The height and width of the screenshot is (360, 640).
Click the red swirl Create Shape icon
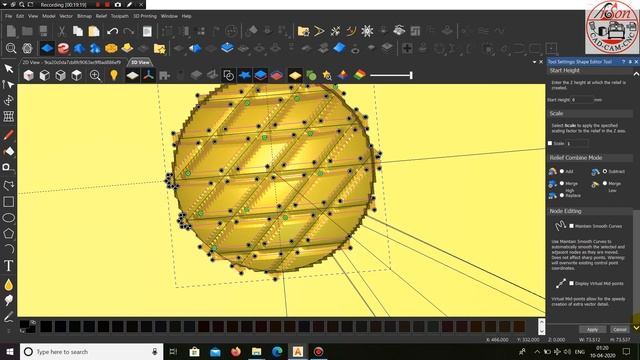pyautogui.click(x=63, y=49)
